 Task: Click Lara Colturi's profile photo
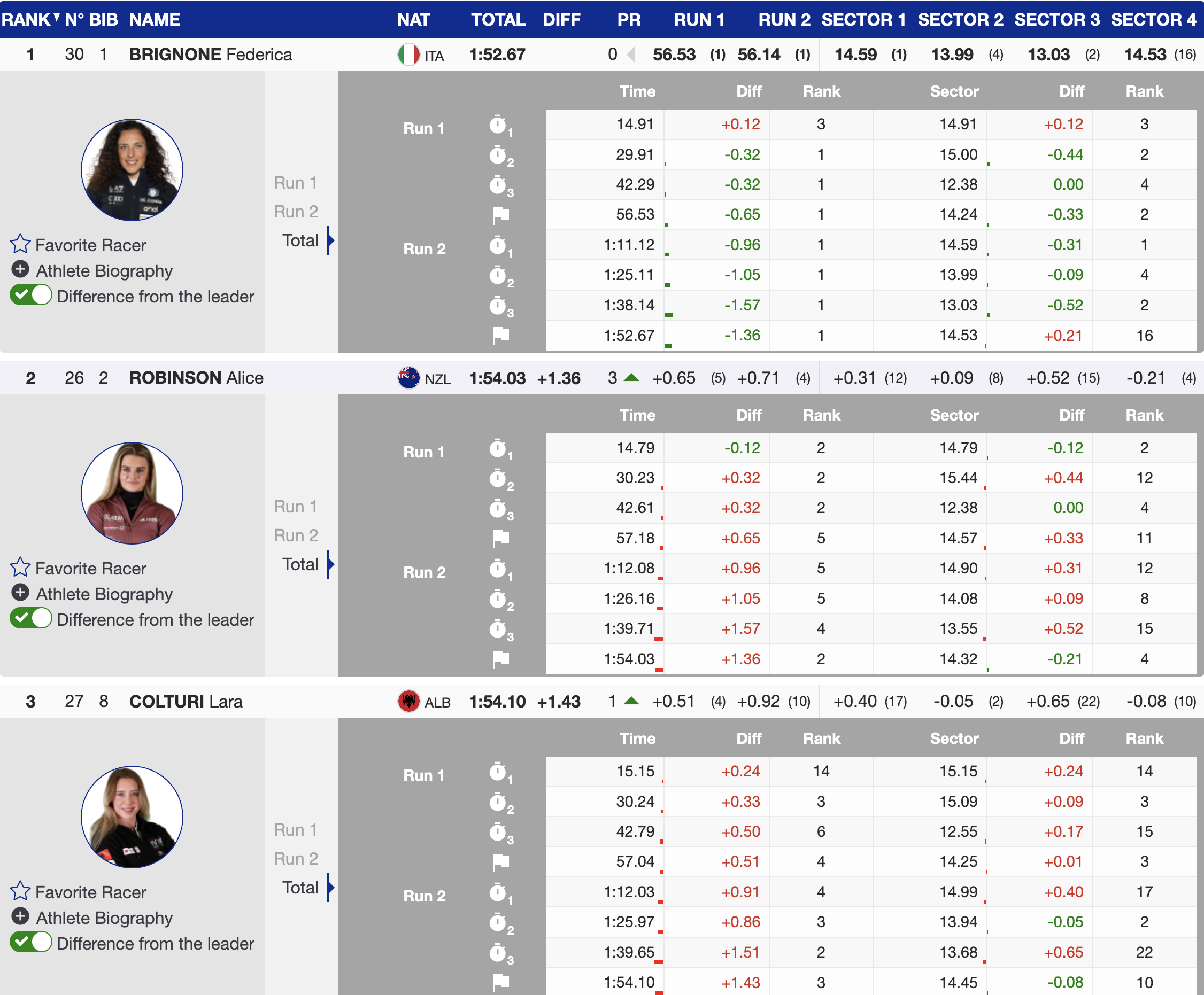(132, 817)
